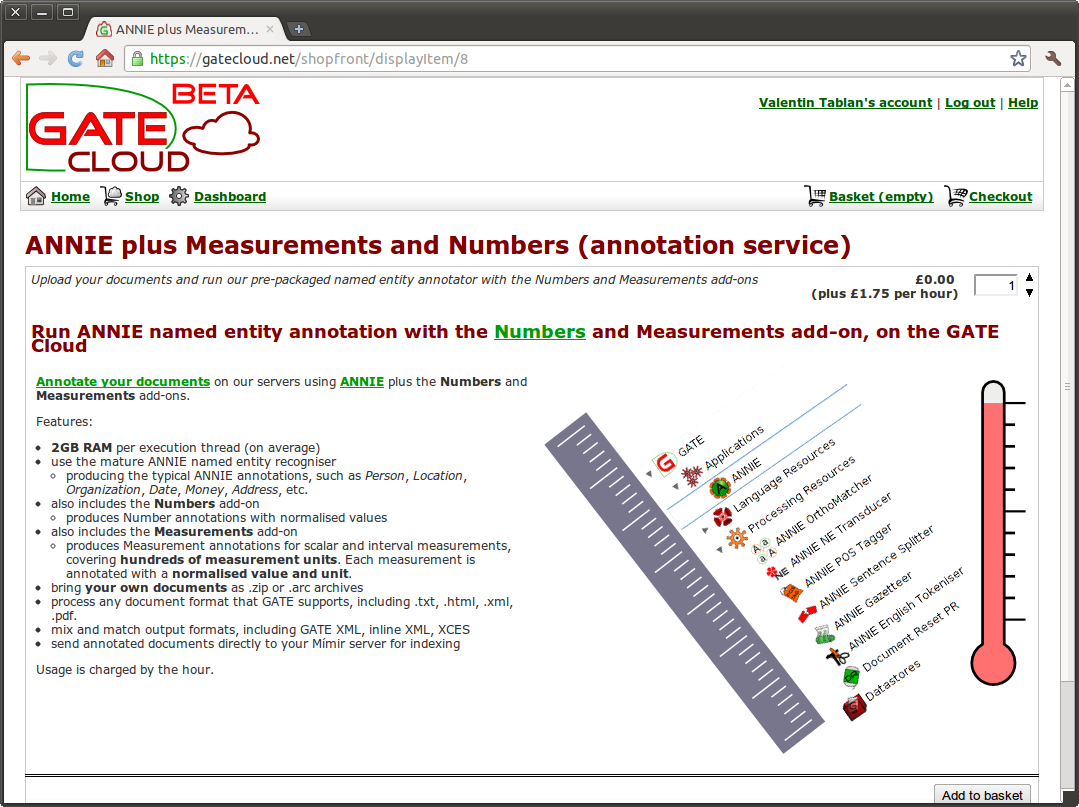Click the ANNIE Gazetteer icon
Screen dimensions: 1079x807
pos(824,634)
